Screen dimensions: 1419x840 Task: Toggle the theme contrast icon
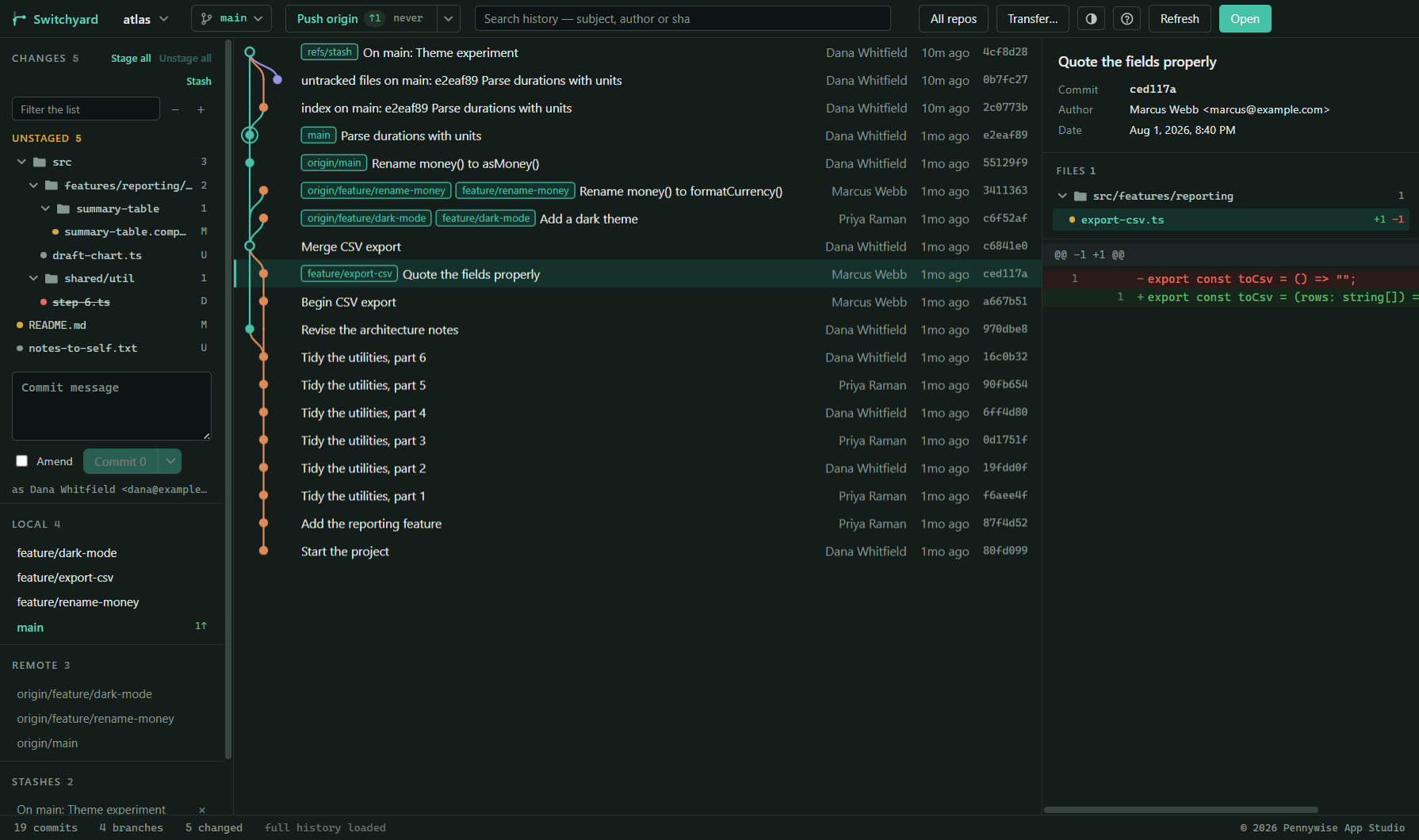click(x=1091, y=19)
